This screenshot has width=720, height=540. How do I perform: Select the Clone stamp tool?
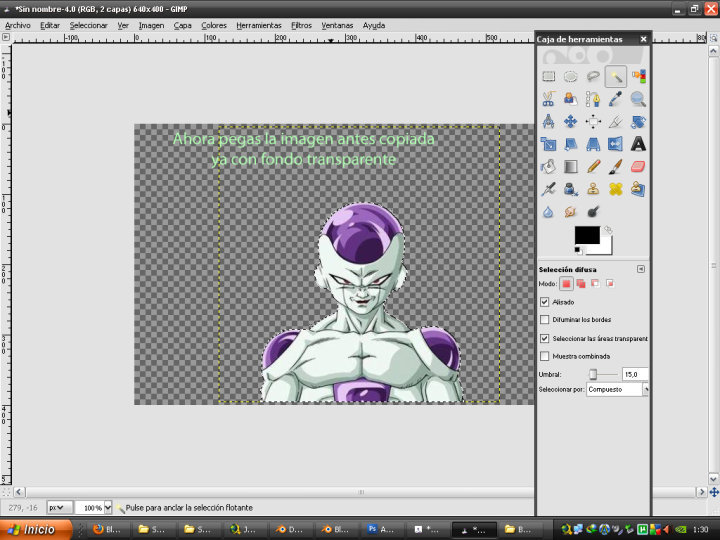(x=593, y=189)
